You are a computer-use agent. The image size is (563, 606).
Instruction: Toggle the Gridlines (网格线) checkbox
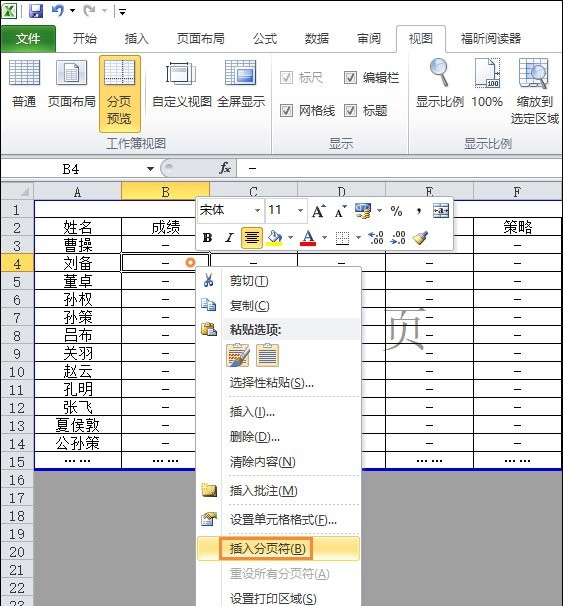point(286,111)
